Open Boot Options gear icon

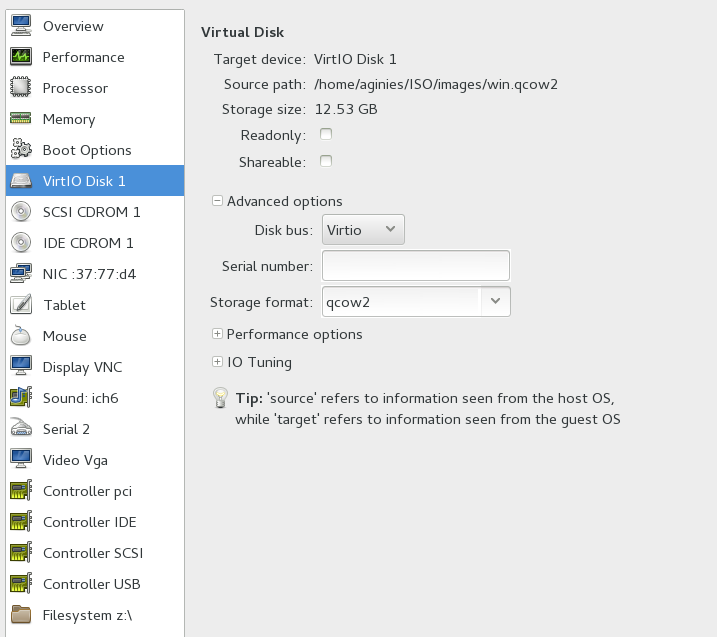point(21,150)
